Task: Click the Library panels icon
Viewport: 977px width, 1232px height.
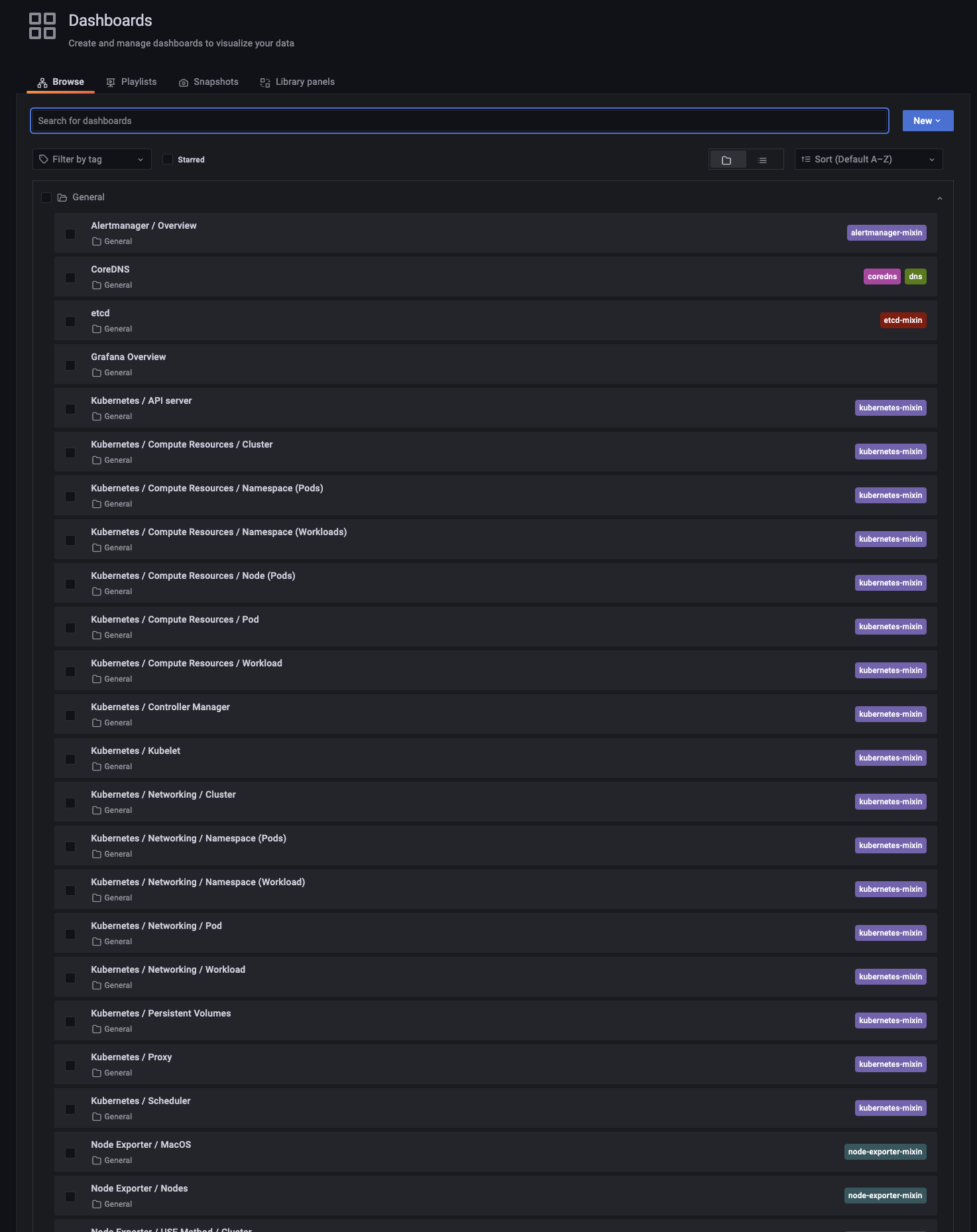Action: pos(265,83)
